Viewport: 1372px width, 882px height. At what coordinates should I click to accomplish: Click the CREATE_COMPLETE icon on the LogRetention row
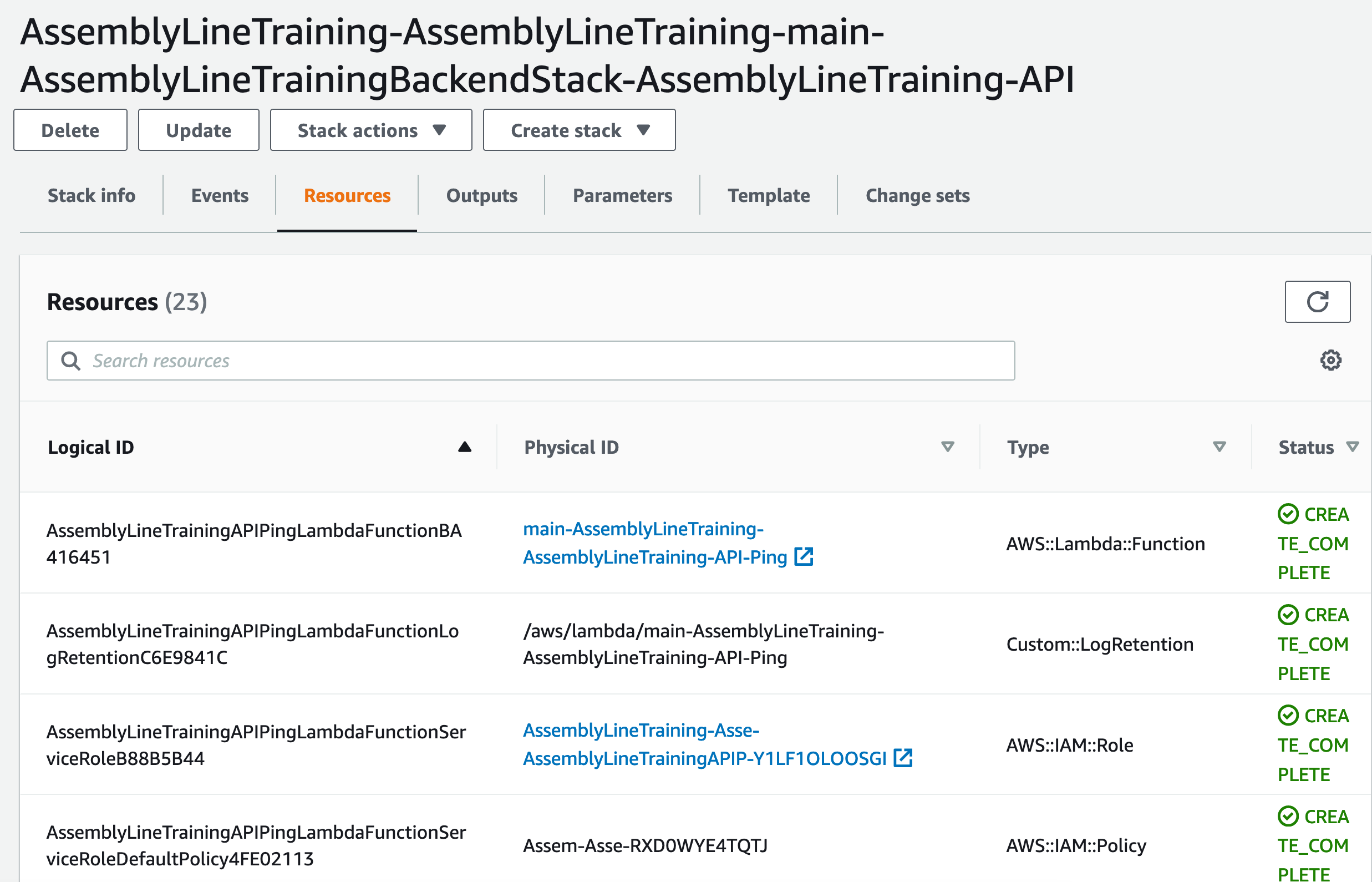pyautogui.click(x=1287, y=615)
